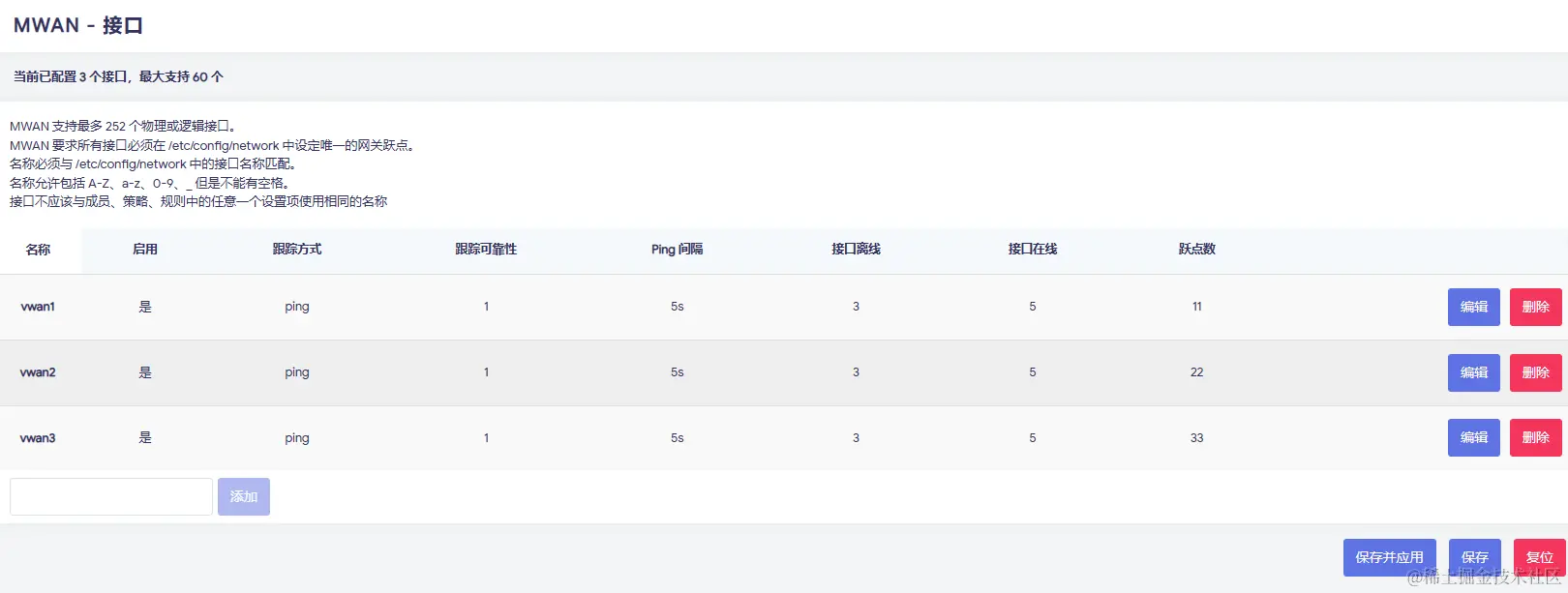The height and width of the screenshot is (593, 1568).
Task: Select the 接口在线 column header
Action: coord(1033,250)
